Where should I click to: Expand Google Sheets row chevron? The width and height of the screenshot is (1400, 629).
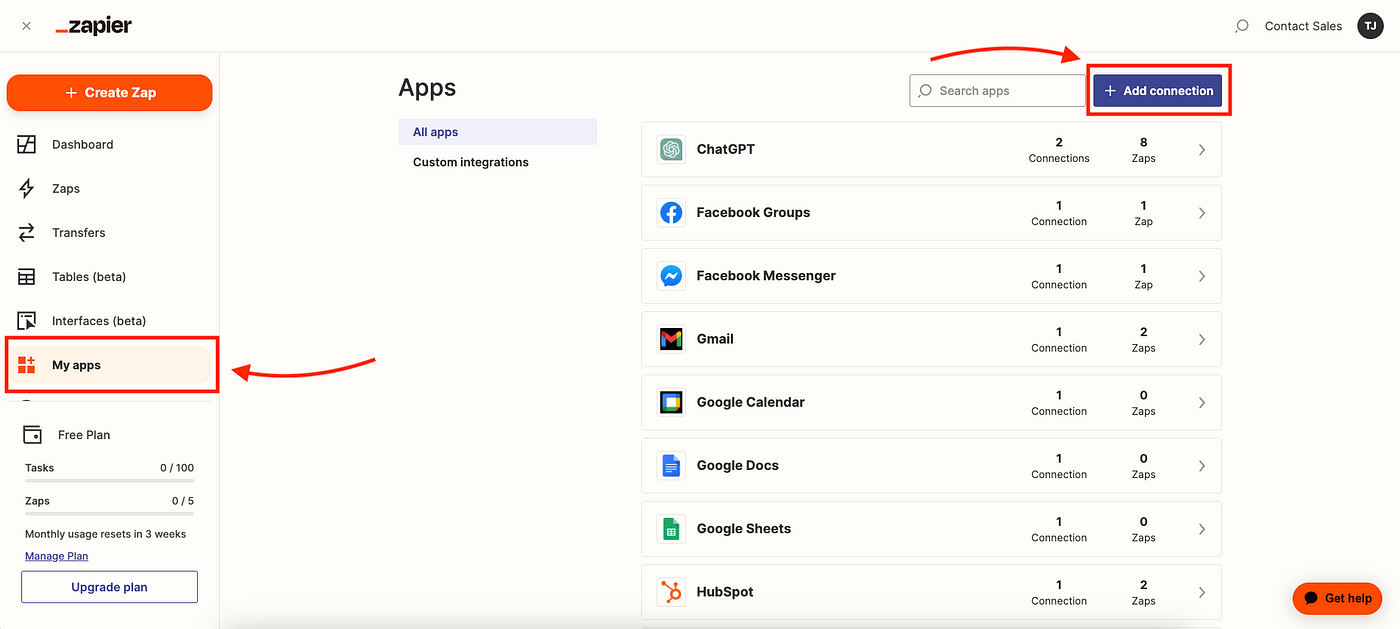(x=1202, y=528)
